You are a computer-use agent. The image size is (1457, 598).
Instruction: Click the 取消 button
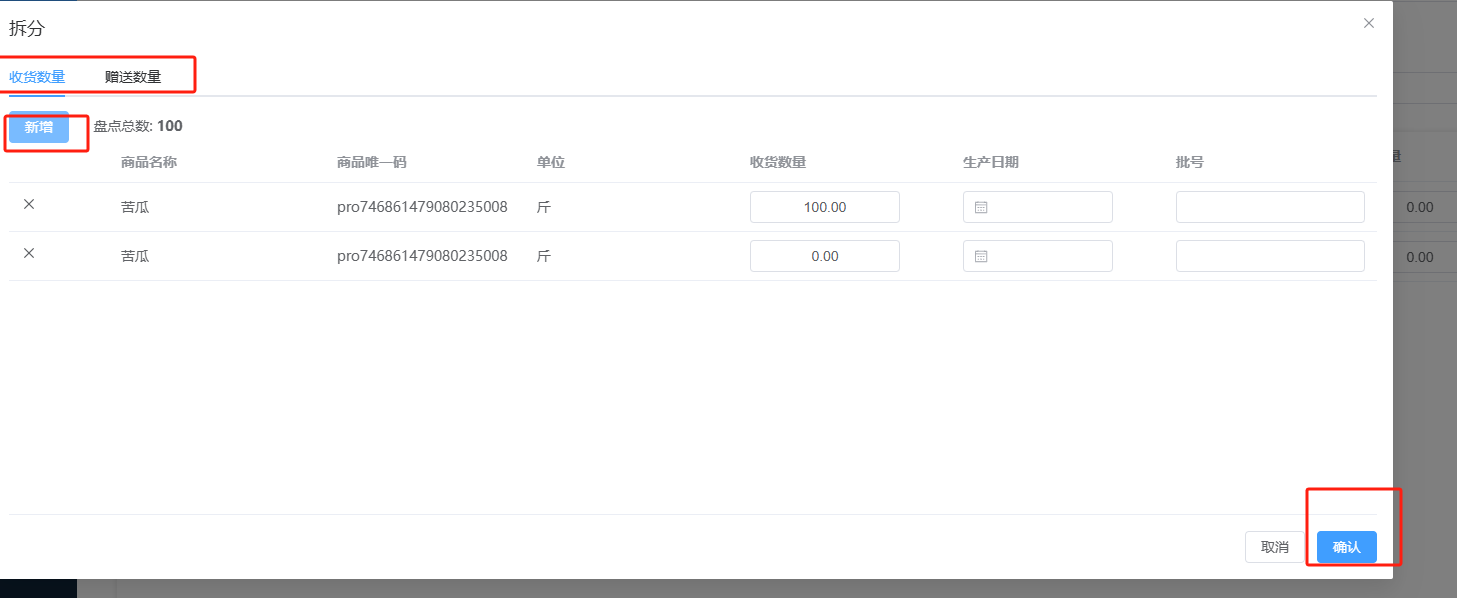pos(1274,547)
